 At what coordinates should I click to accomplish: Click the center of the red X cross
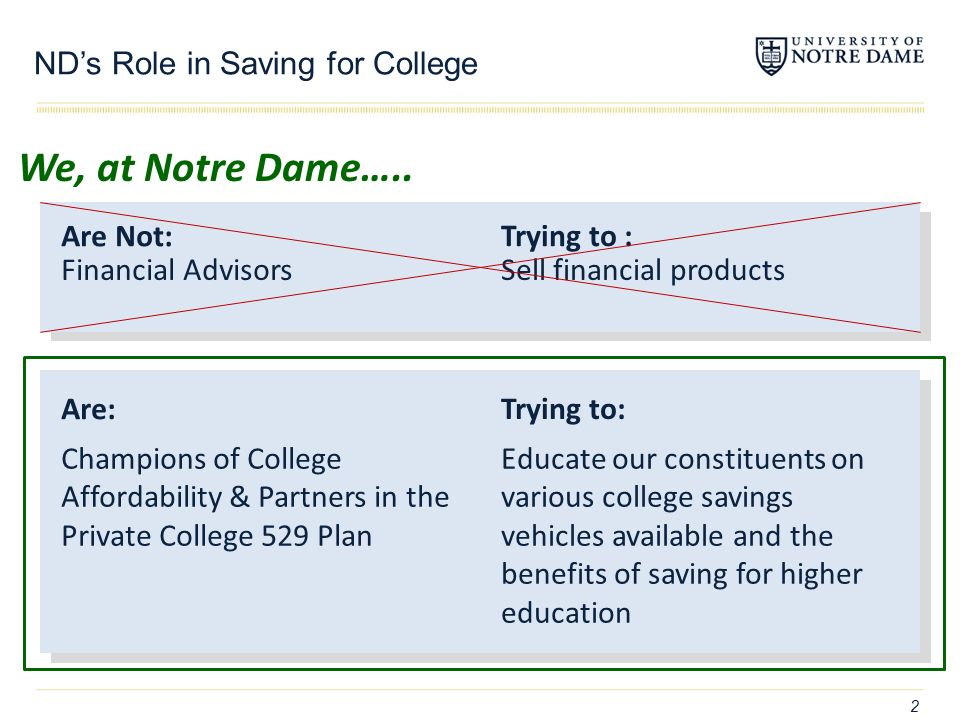pyautogui.click(x=481, y=268)
